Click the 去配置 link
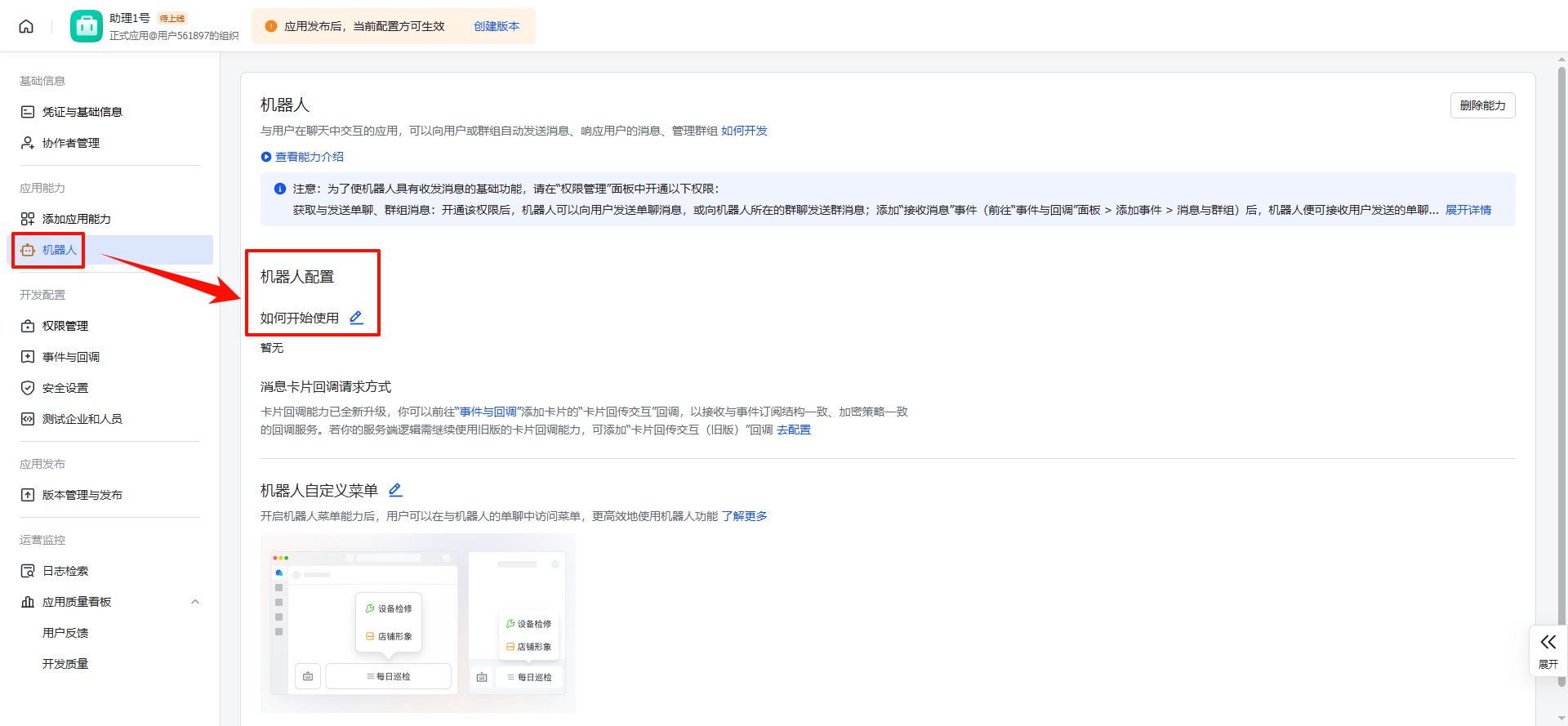 pos(793,430)
